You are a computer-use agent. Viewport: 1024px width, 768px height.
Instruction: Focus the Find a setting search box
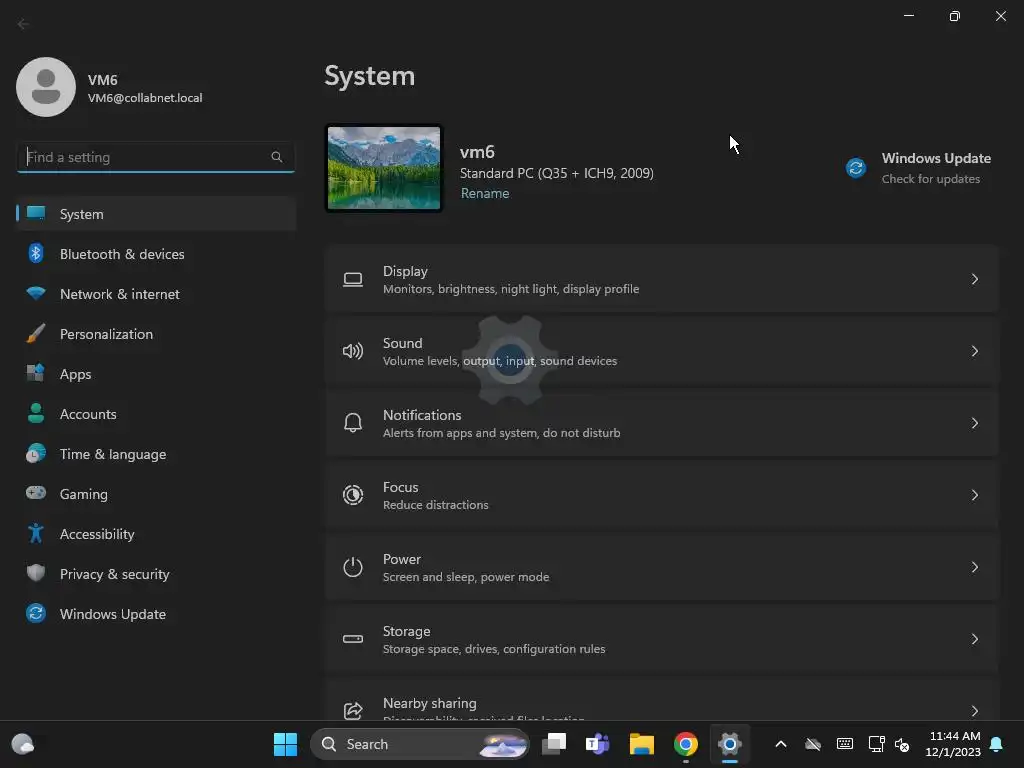(155, 157)
